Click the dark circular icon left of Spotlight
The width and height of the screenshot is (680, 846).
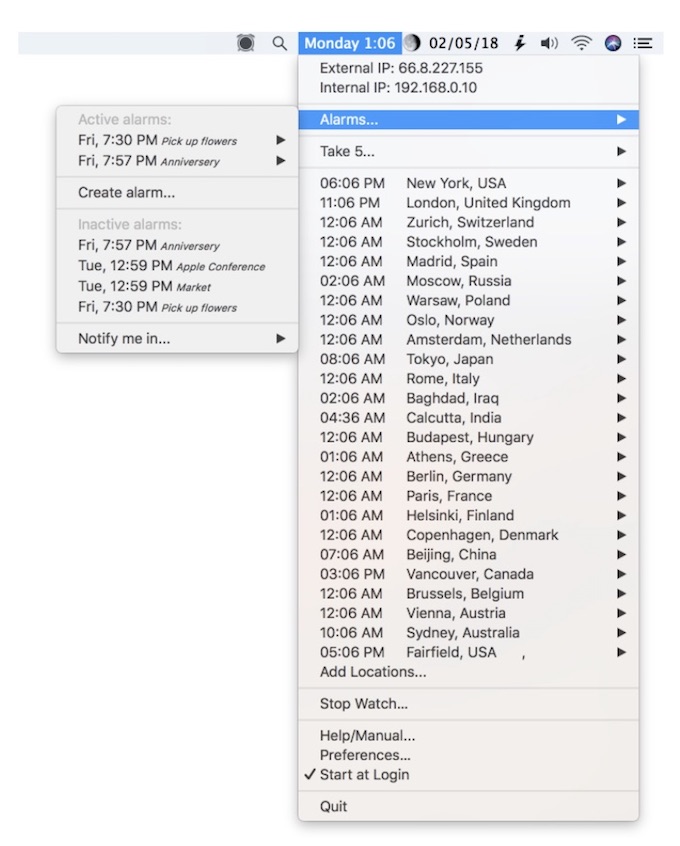point(246,43)
